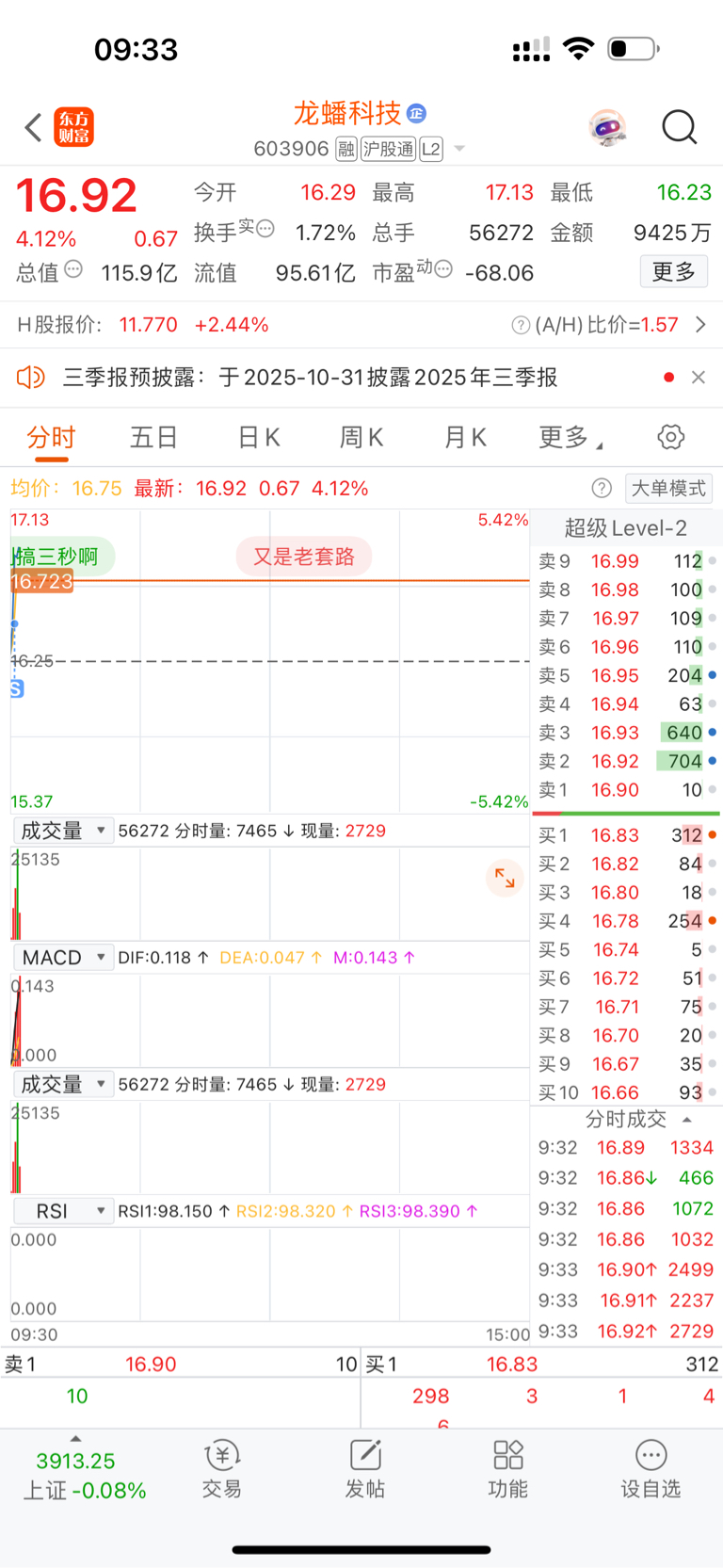Select the 买1 16.83 order row

coord(627,835)
